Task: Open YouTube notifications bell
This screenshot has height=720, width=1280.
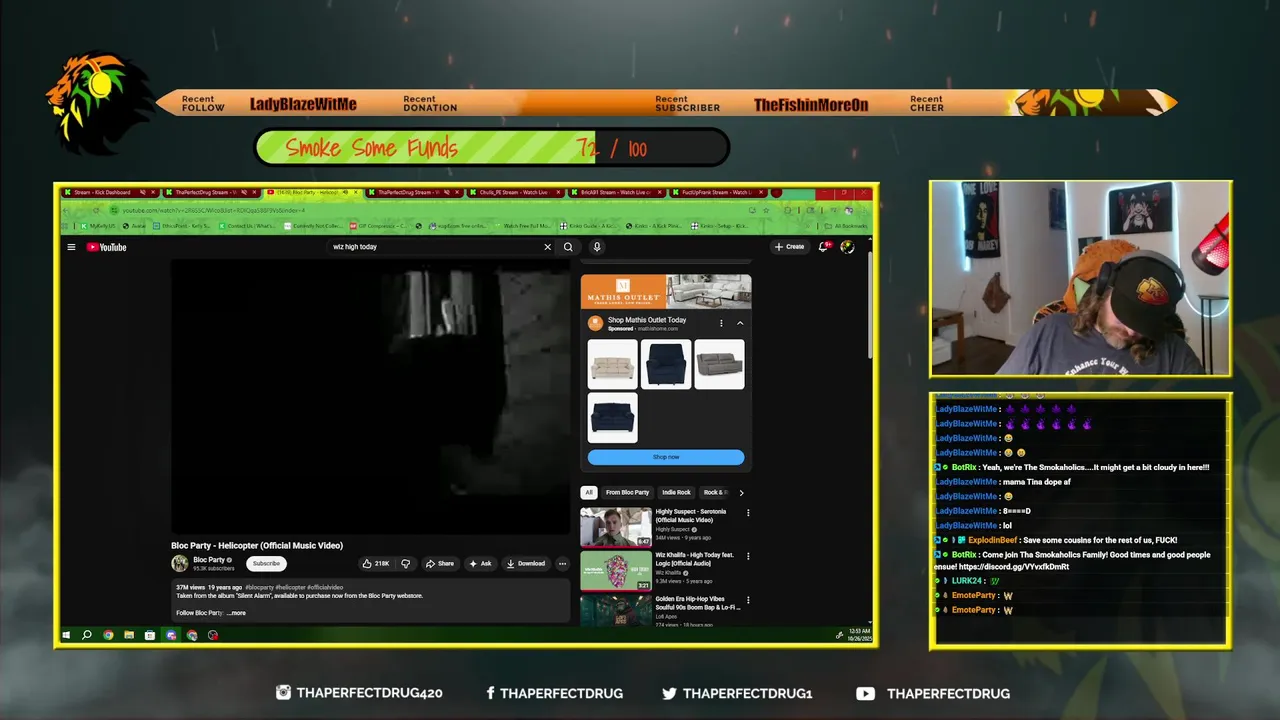Action: pos(825,246)
